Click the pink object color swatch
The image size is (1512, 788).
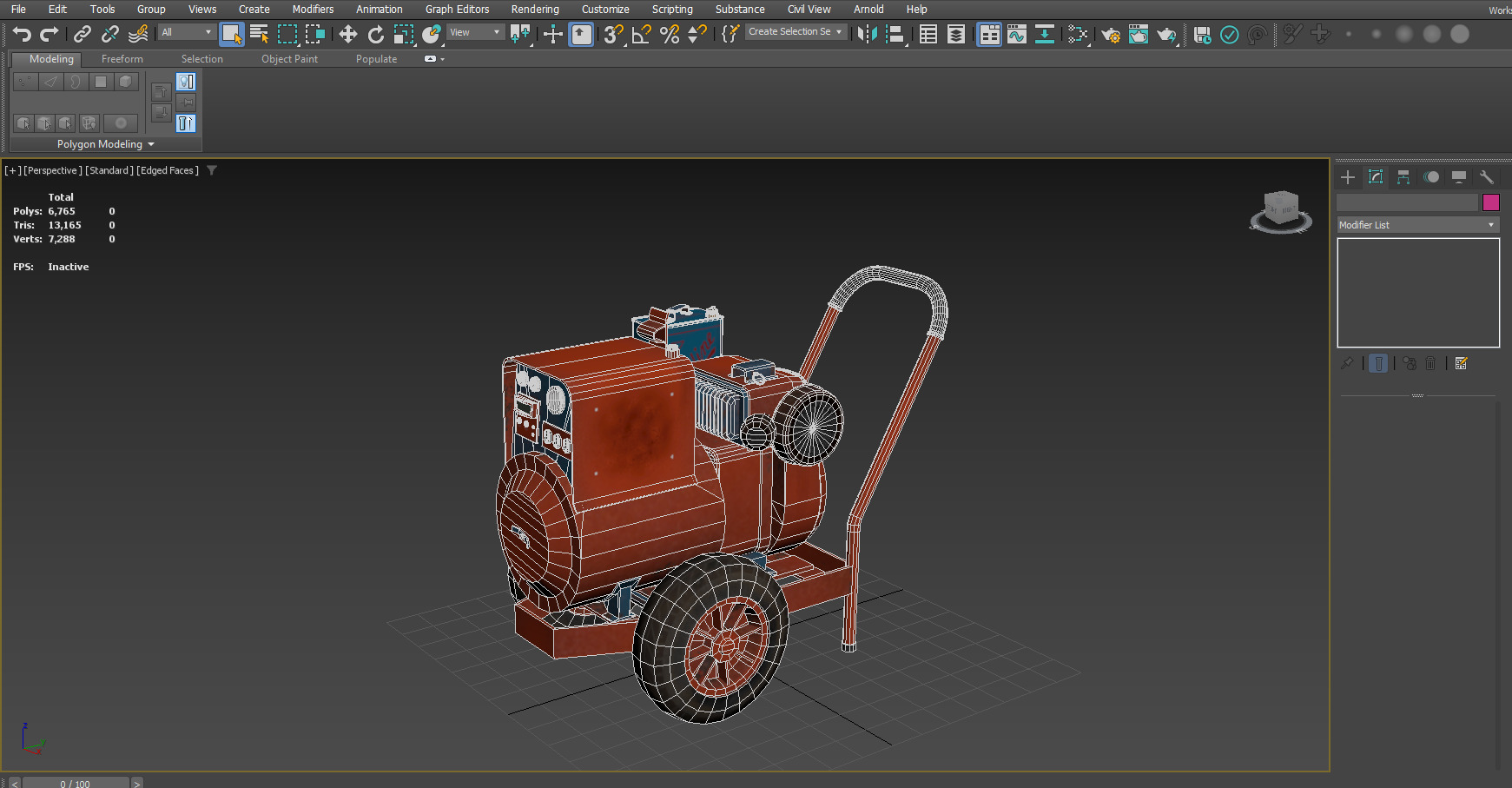point(1491,202)
